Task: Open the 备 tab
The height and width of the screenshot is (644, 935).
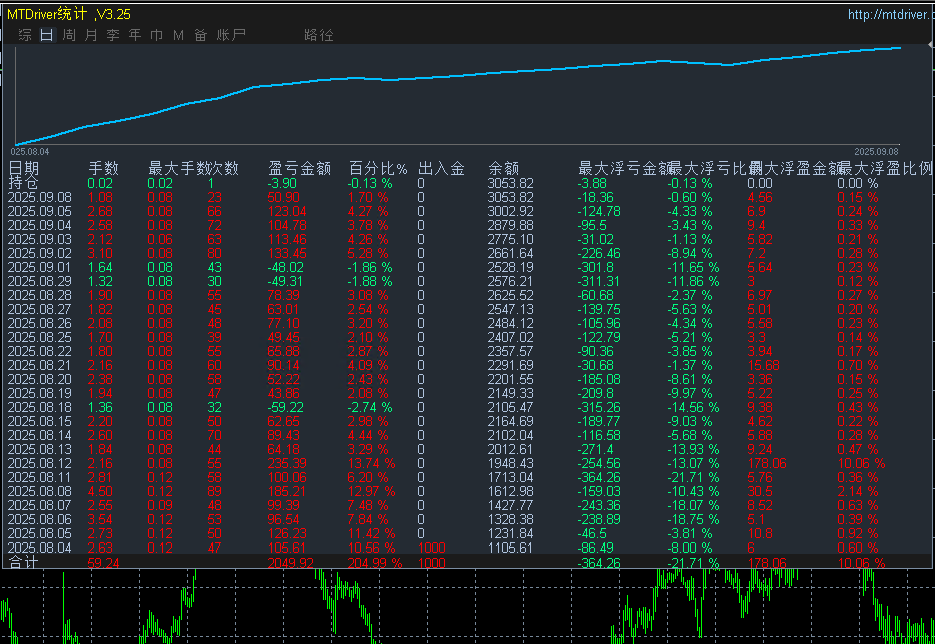Action: 201,35
